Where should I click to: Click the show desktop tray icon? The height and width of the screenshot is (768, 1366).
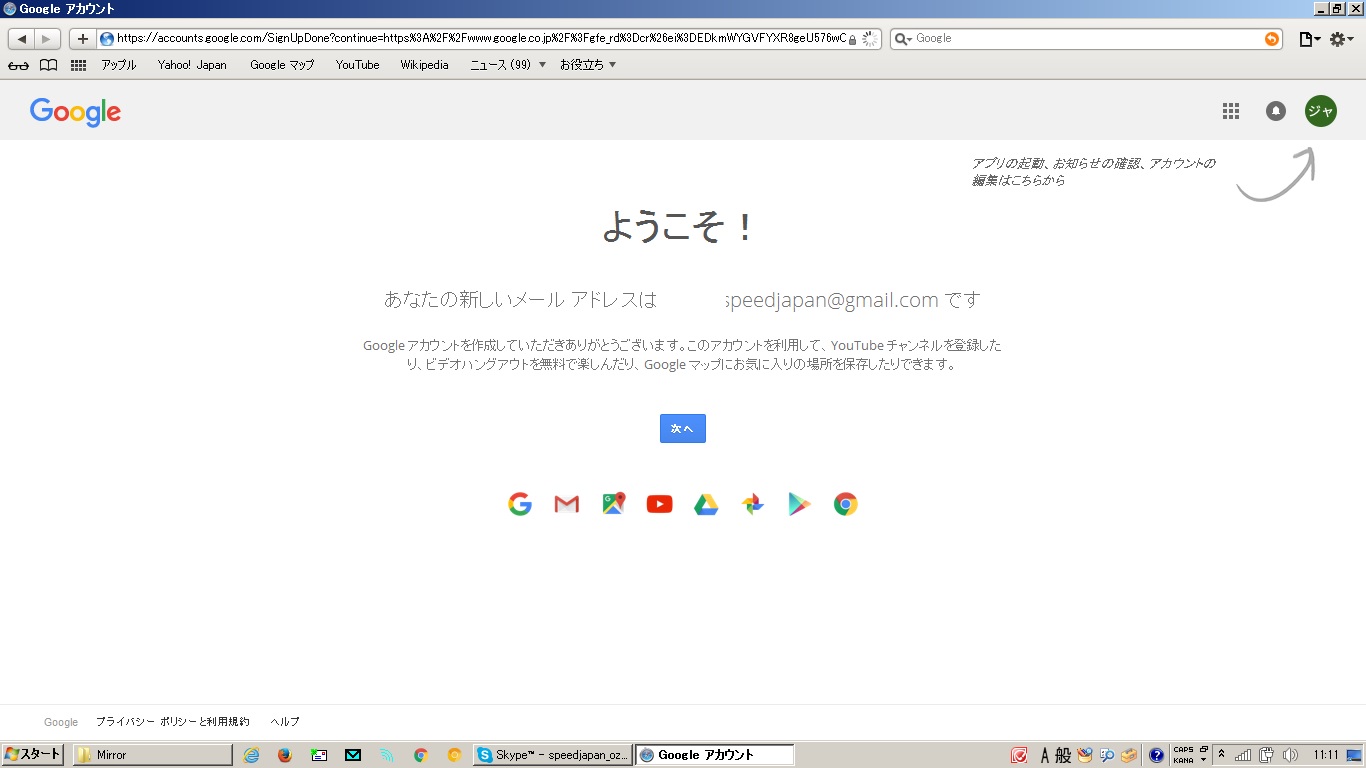(x=1354, y=755)
